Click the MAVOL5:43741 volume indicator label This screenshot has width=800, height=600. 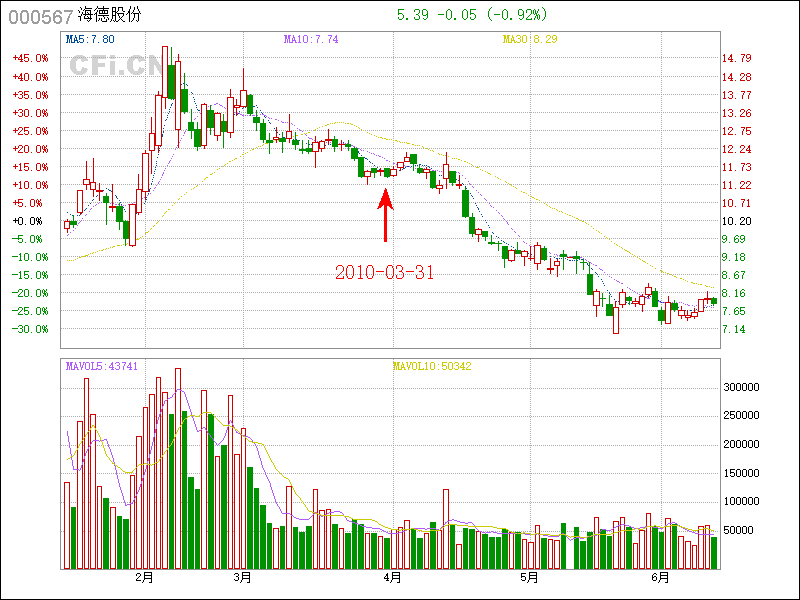point(102,366)
